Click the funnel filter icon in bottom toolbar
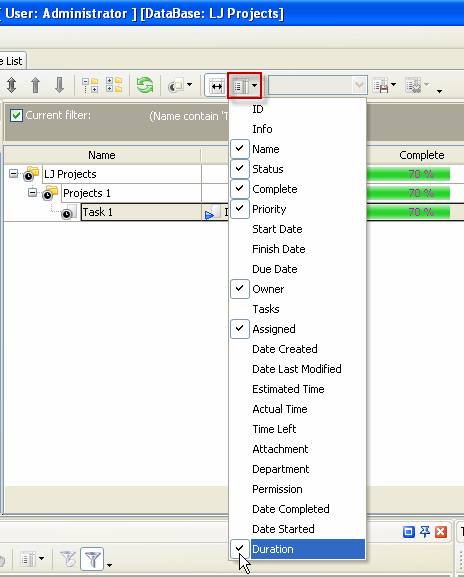 click(x=92, y=559)
